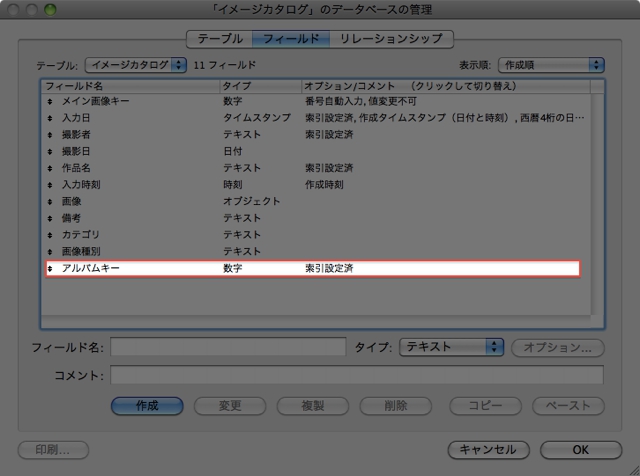The height and width of the screenshot is (476, 640).
Task: Click the 作成時刻 option text of 入力時刻
Action: (324, 185)
